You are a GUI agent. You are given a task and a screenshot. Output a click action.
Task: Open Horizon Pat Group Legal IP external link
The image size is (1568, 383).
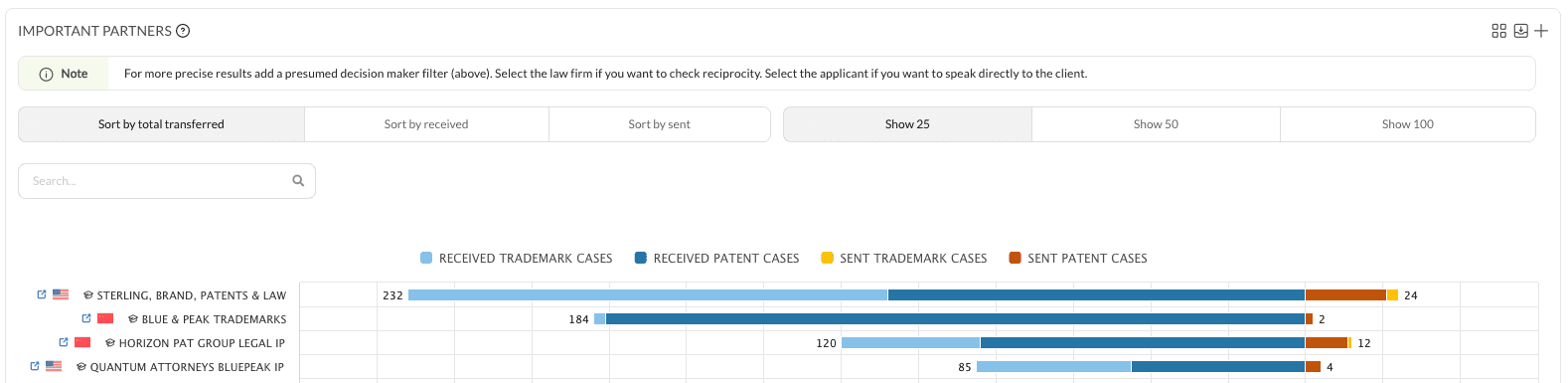64,342
